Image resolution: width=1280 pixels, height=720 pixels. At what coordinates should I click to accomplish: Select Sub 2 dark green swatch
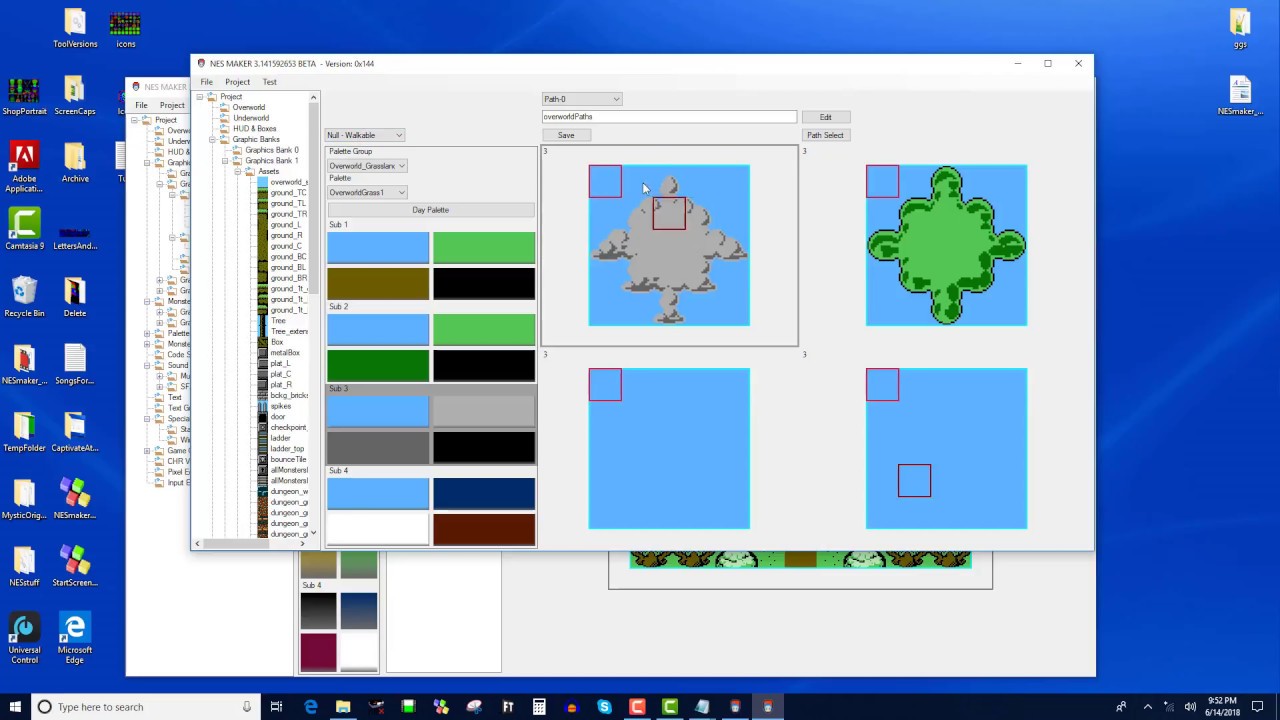click(378, 365)
